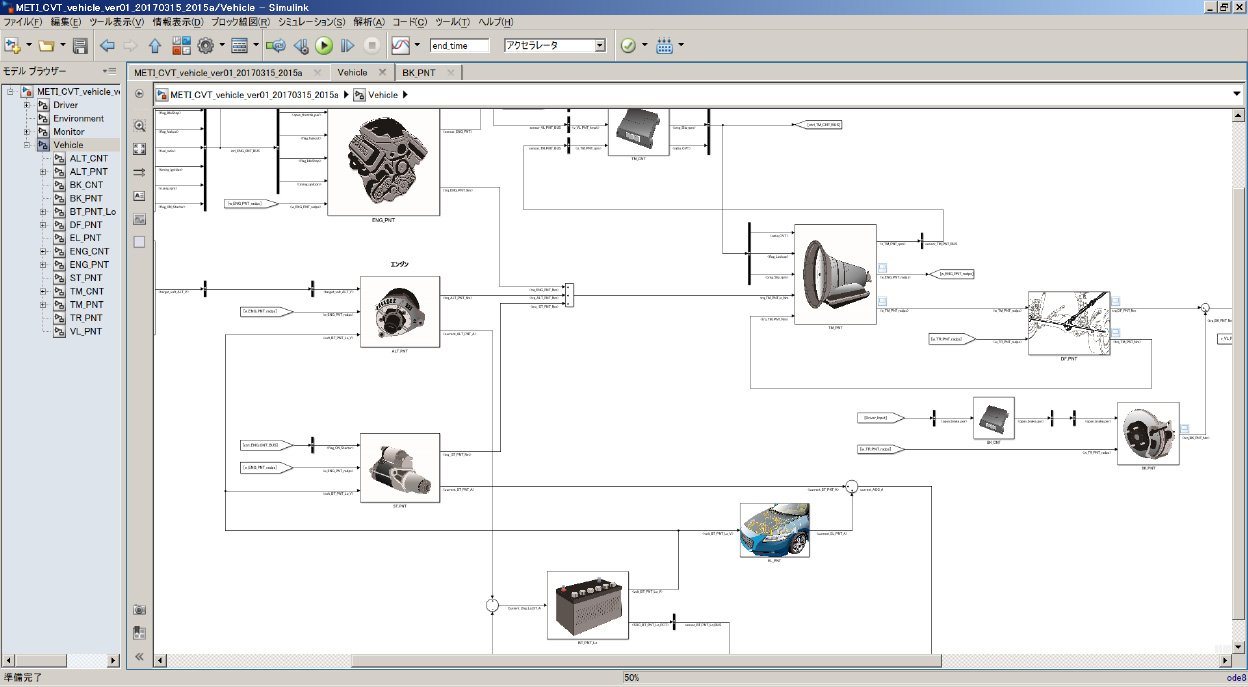Select the Zoom tool in palette
This screenshot has height=687, width=1248.
point(140,126)
